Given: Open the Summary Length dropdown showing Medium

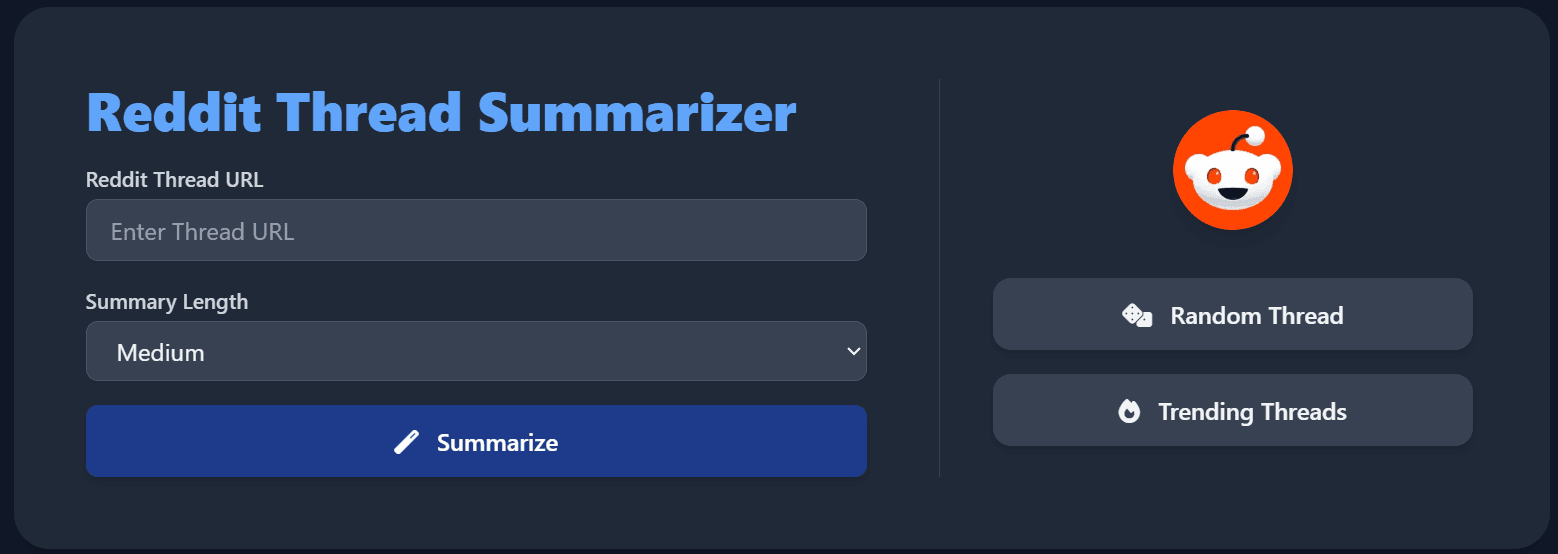Looking at the screenshot, I should point(476,351).
